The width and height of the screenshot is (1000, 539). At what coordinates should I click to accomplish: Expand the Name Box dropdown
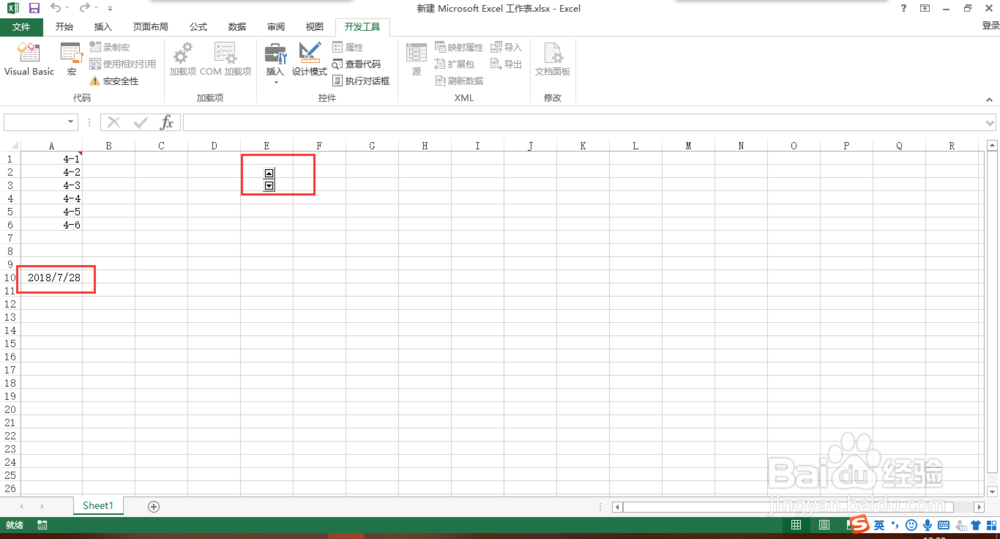[70, 122]
